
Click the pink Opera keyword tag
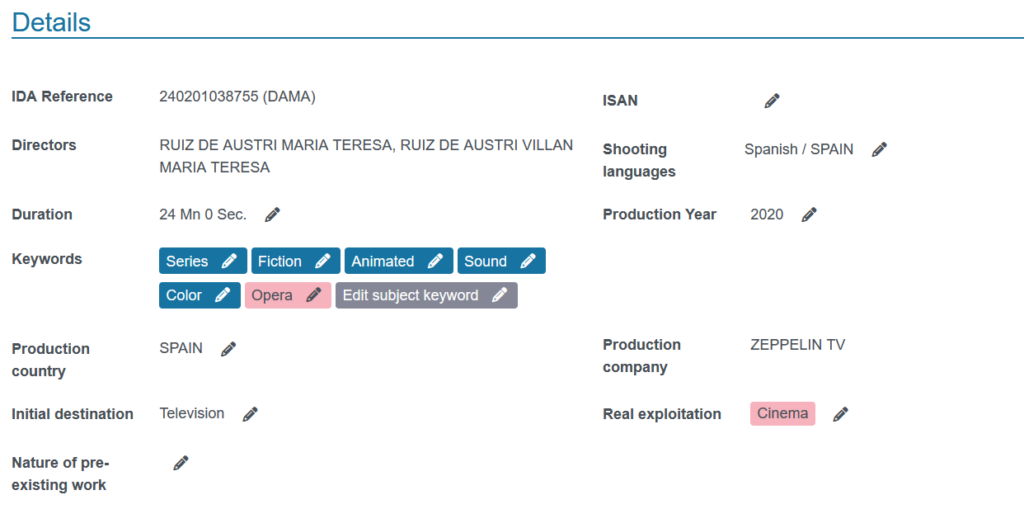tap(288, 295)
